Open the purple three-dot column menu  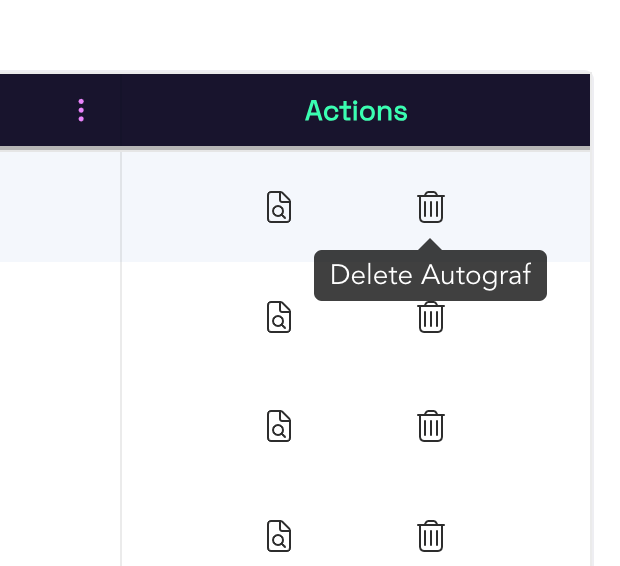[x=81, y=111]
